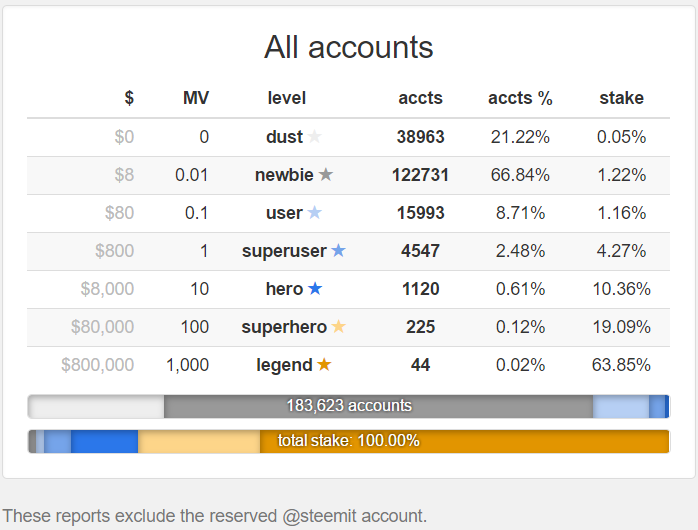Click the blue star next to superuser
Screen dimensions: 698x530
(x=338, y=251)
